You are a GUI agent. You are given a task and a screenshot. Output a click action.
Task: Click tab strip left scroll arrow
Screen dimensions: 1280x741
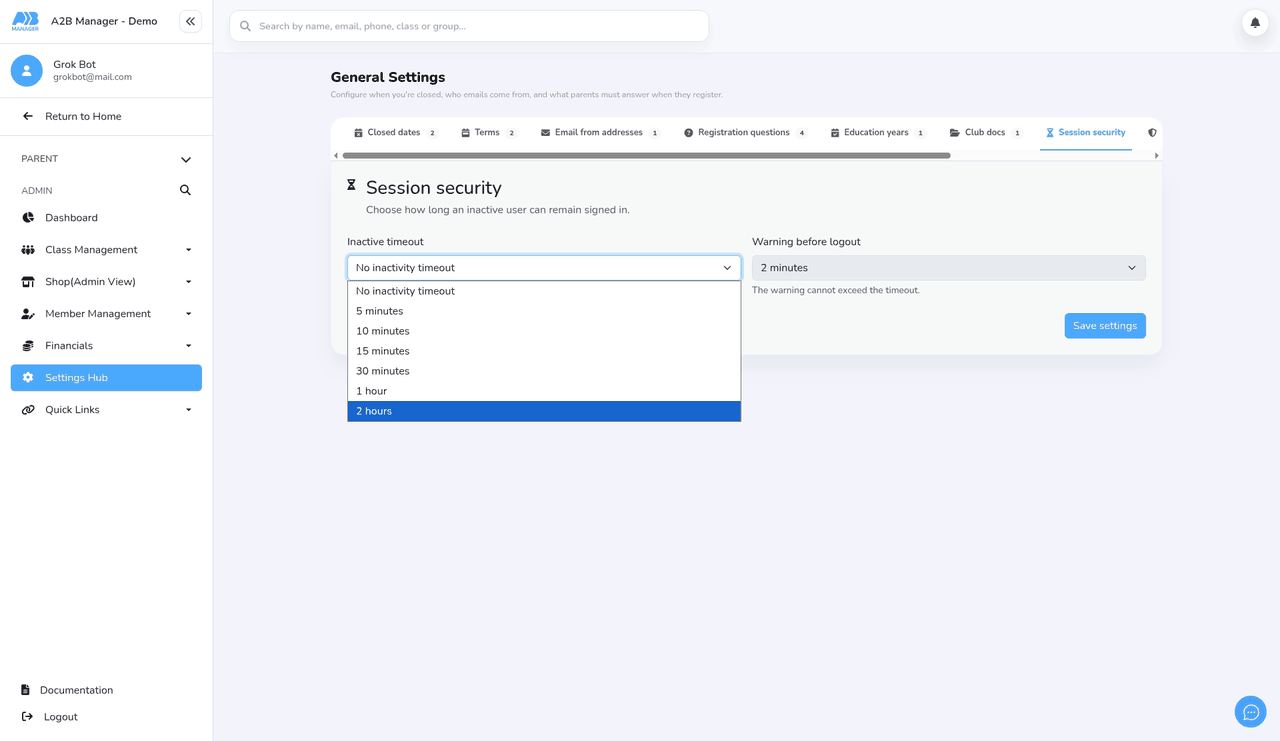(x=336, y=156)
